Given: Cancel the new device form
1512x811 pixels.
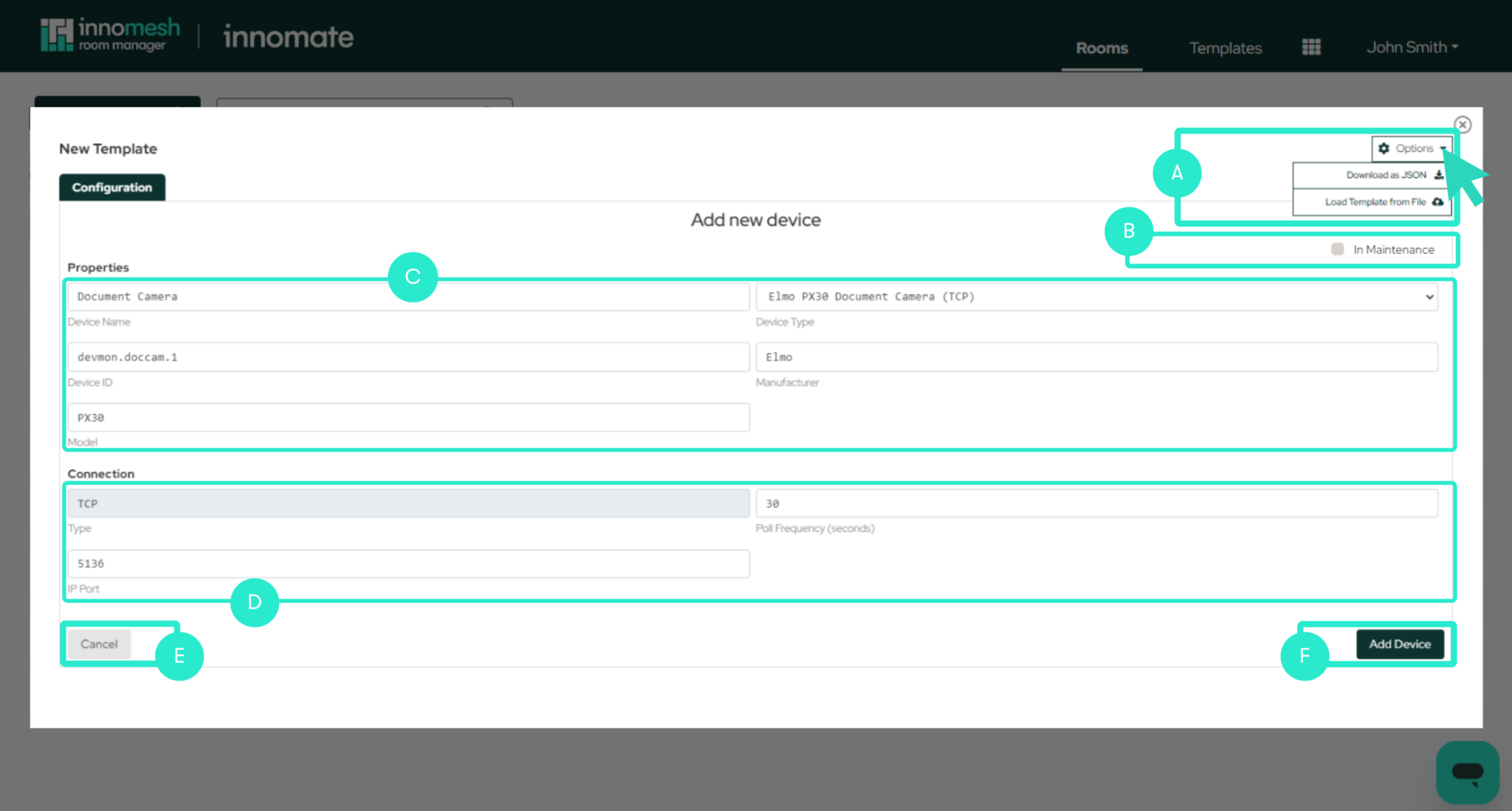Looking at the screenshot, I should 98,643.
